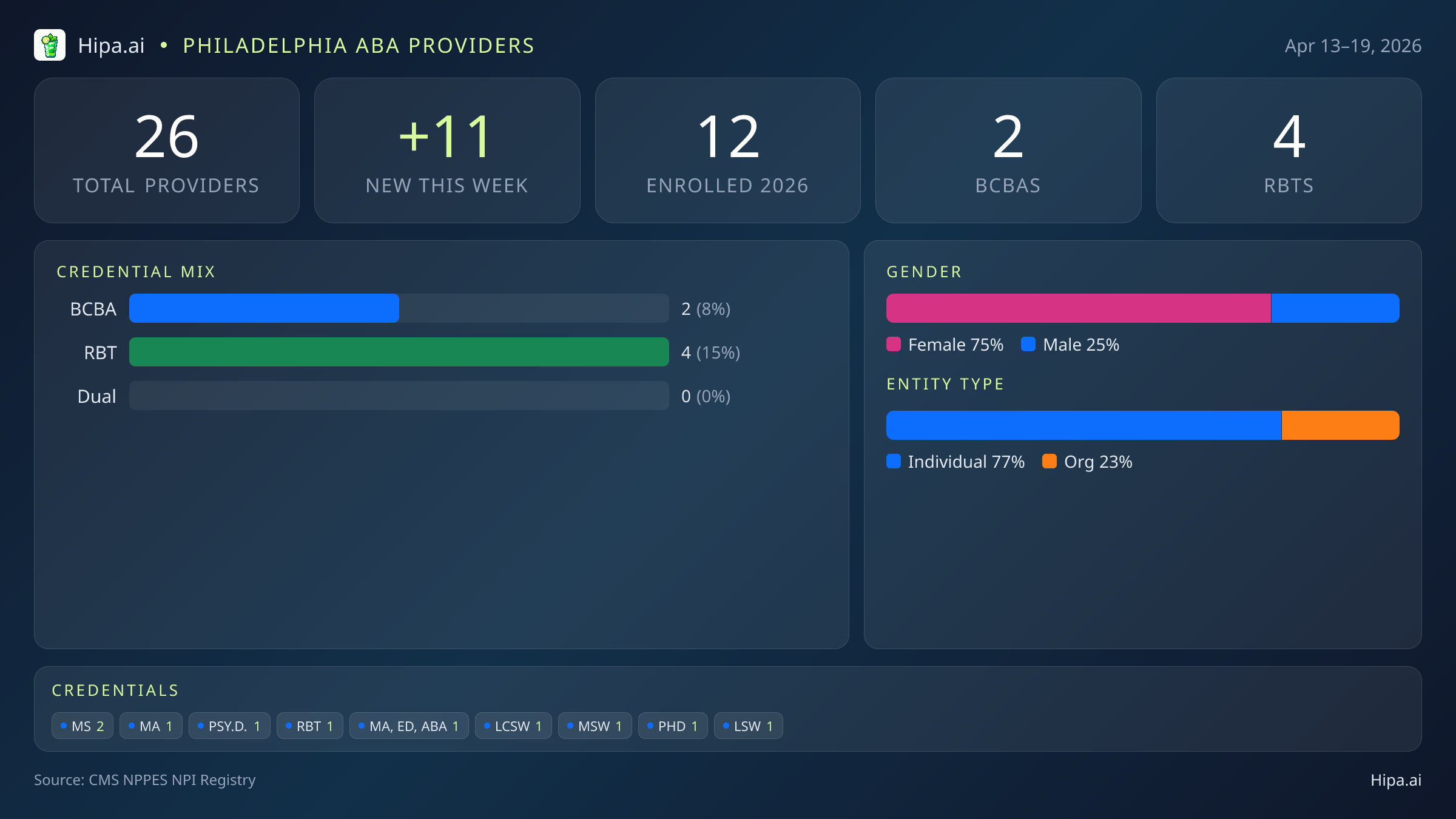This screenshot has height=819, width=1456.
Task: Select the MA, ED, ABA credential chip
Action: point(409,726)
